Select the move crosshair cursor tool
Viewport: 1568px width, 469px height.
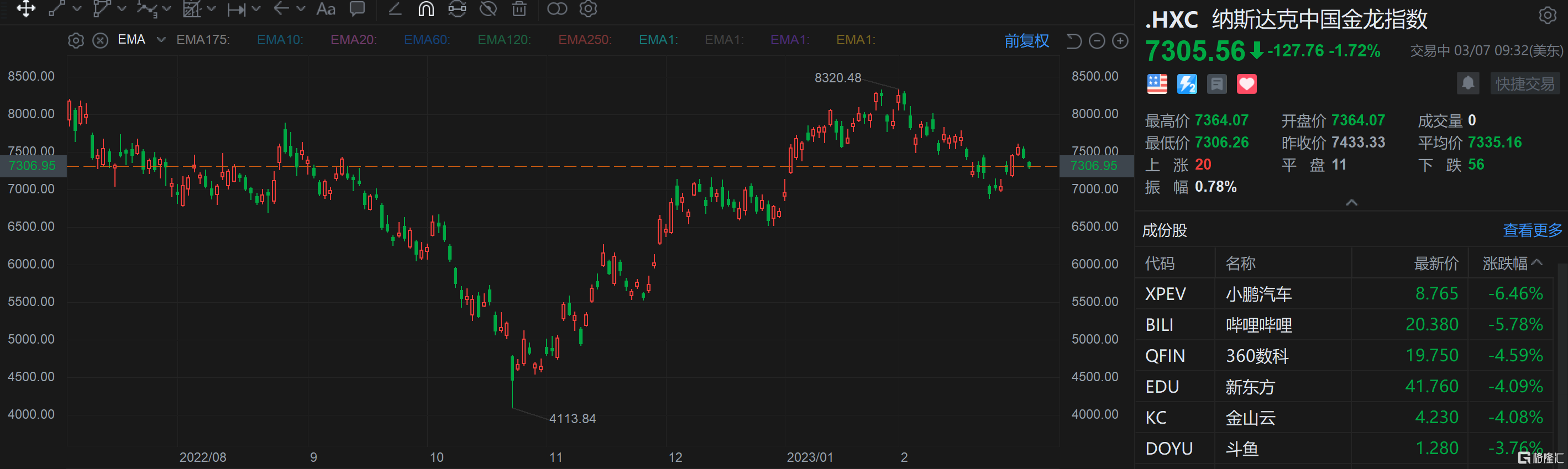click(x=25, y=9)
